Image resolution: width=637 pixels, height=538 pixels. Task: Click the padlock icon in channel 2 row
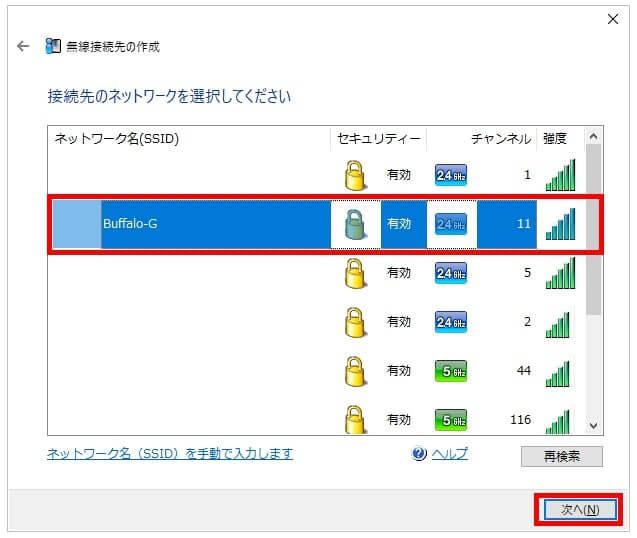click(x=355, y=322)
